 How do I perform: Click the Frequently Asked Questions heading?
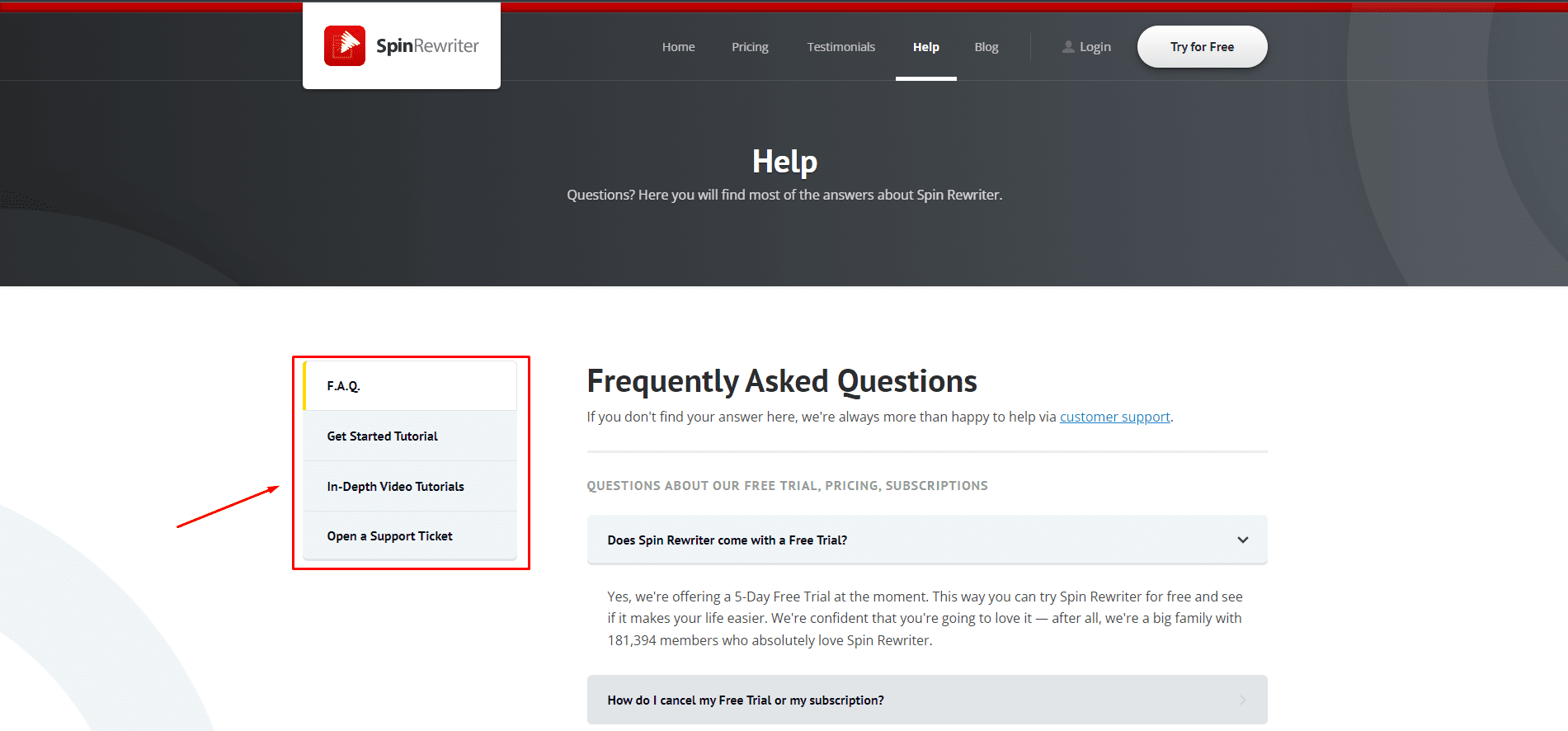(x=782, y=381)
